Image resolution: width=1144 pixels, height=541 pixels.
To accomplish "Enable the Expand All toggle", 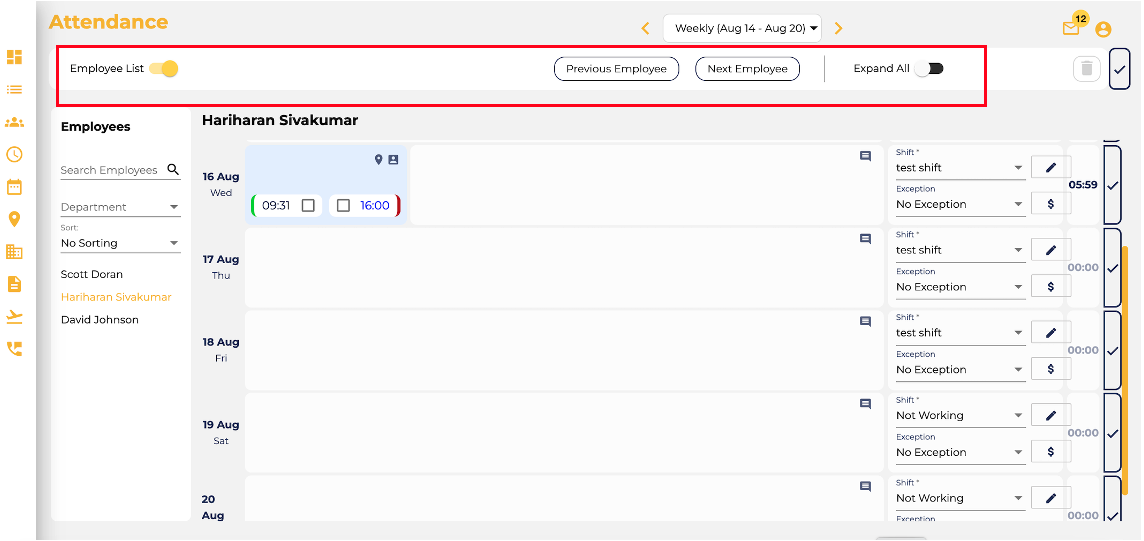I will pos(929,69).
